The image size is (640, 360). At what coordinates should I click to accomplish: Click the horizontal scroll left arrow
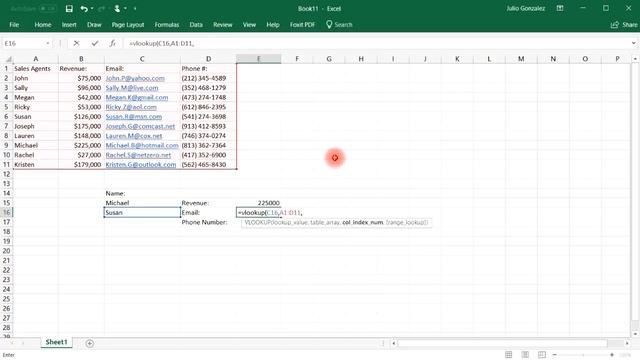[x=393, y=344]
